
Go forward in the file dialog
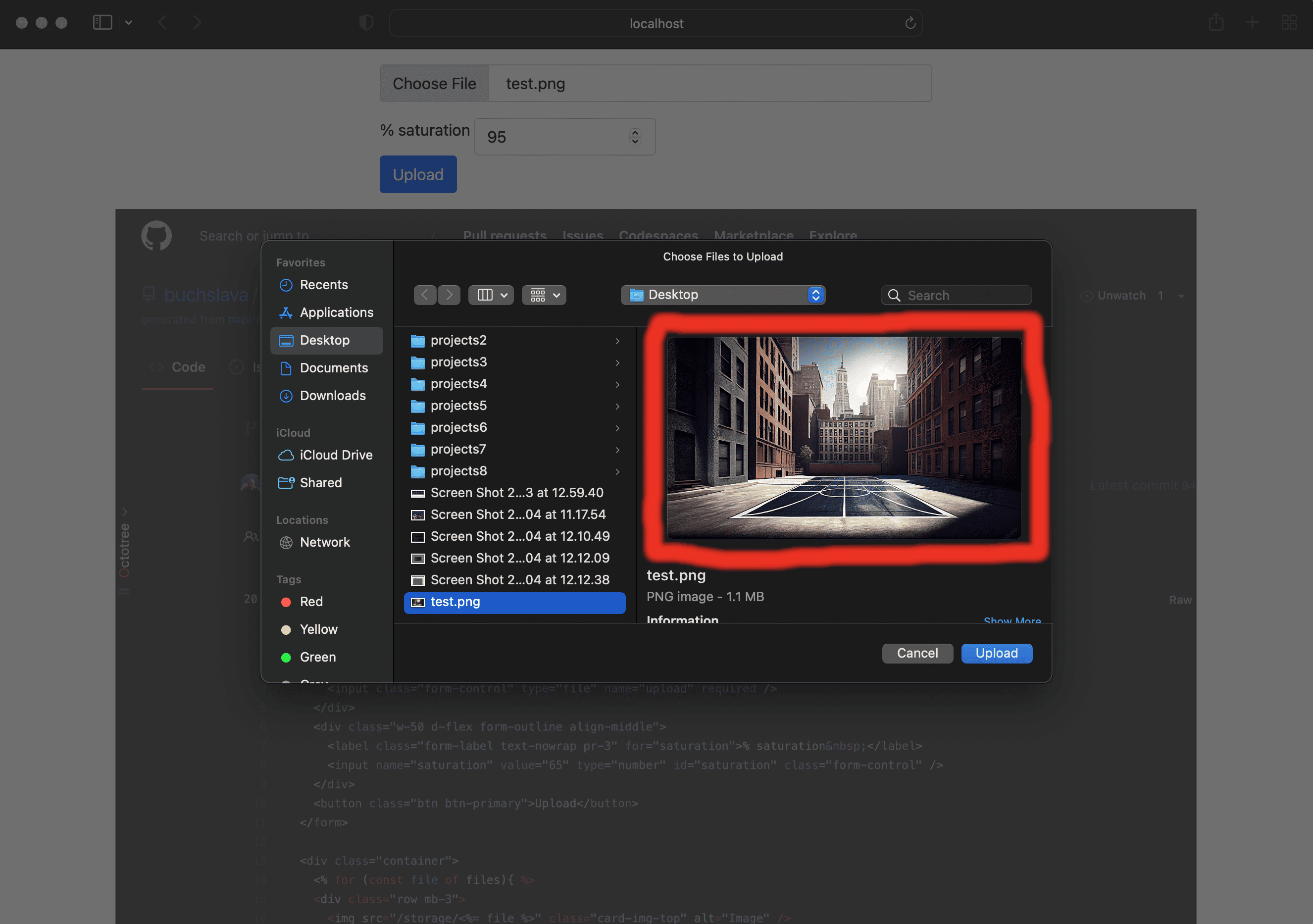click(x=450, y=295)
